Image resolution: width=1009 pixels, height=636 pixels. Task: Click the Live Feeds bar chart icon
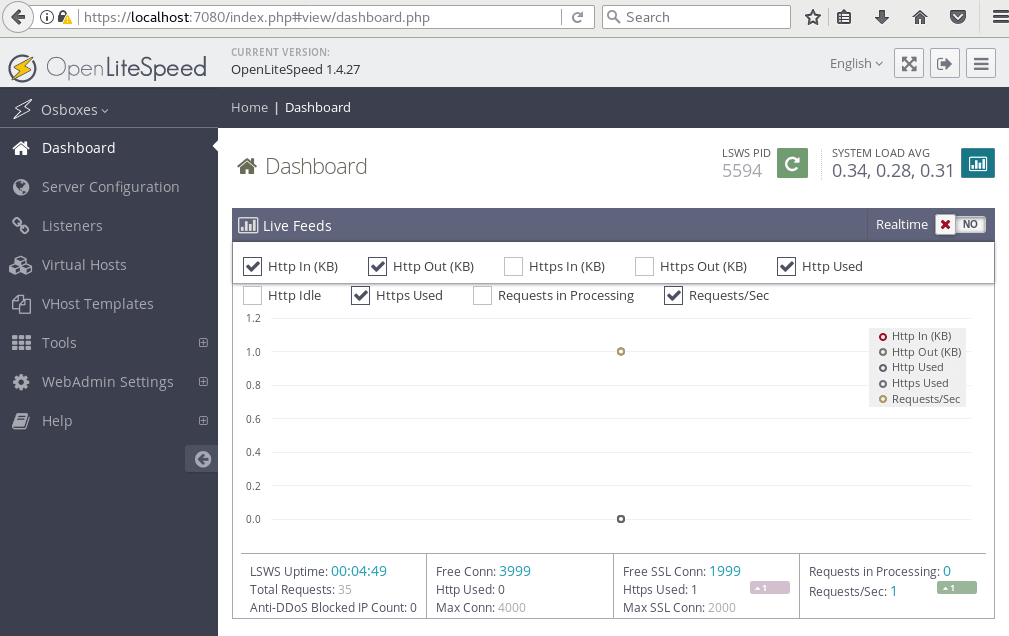248,225
